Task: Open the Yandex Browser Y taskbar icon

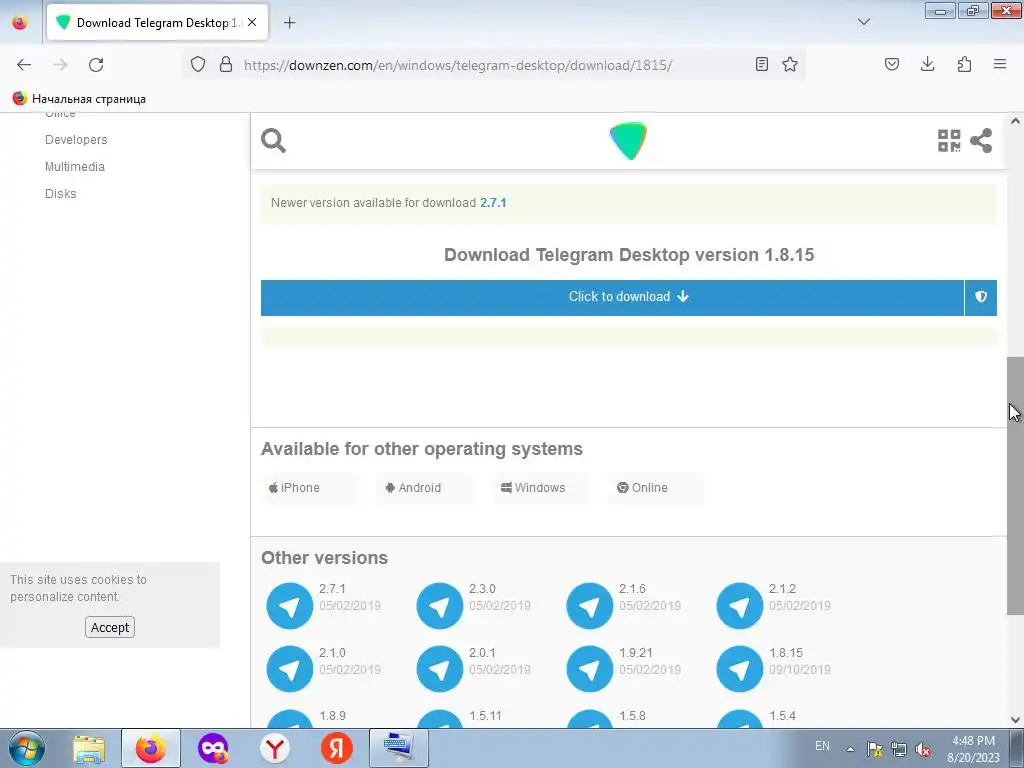Action: (275, 748)
